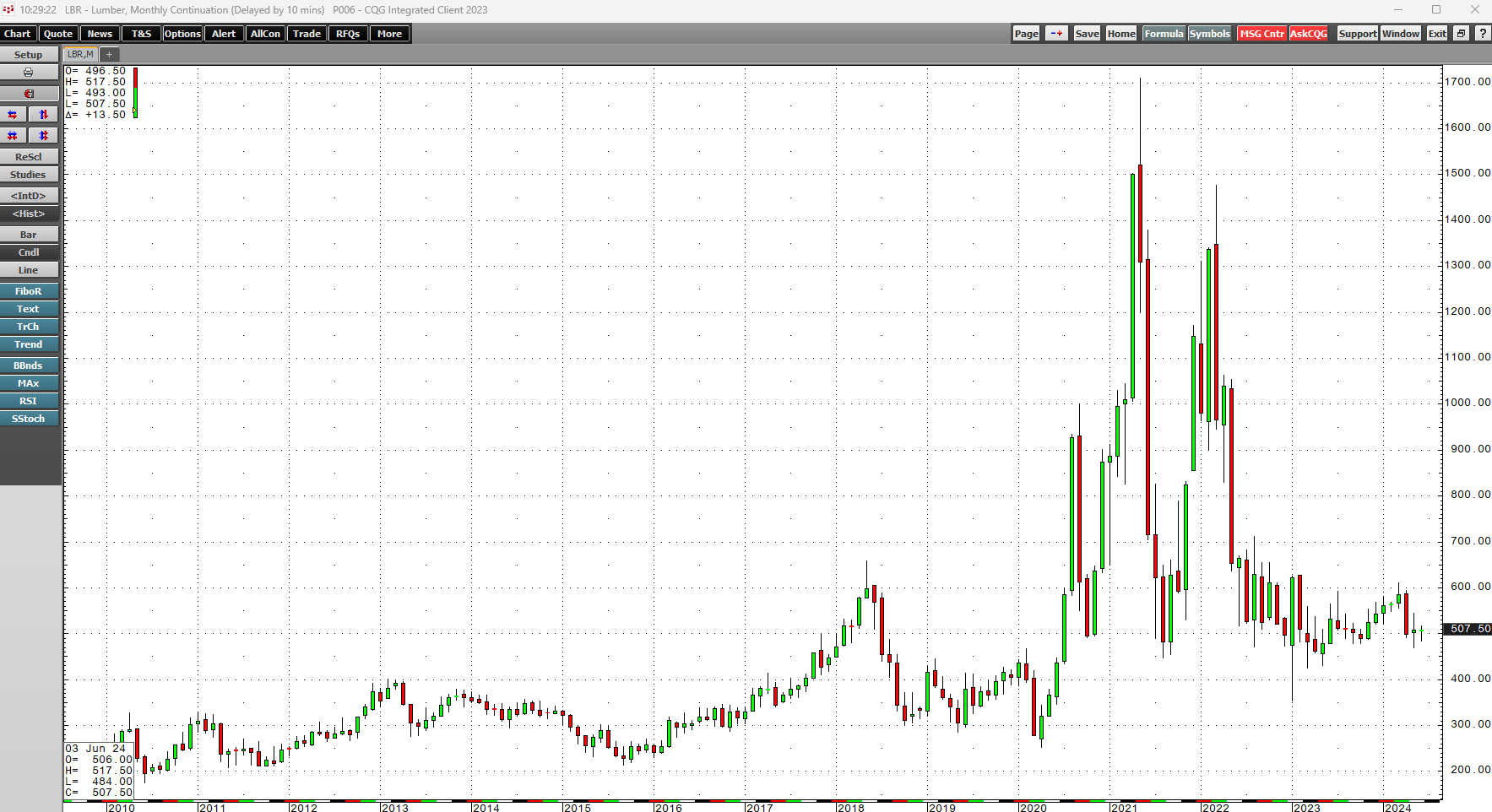Click the print chart icon
1492x812 pixels.
pos(29,73)
